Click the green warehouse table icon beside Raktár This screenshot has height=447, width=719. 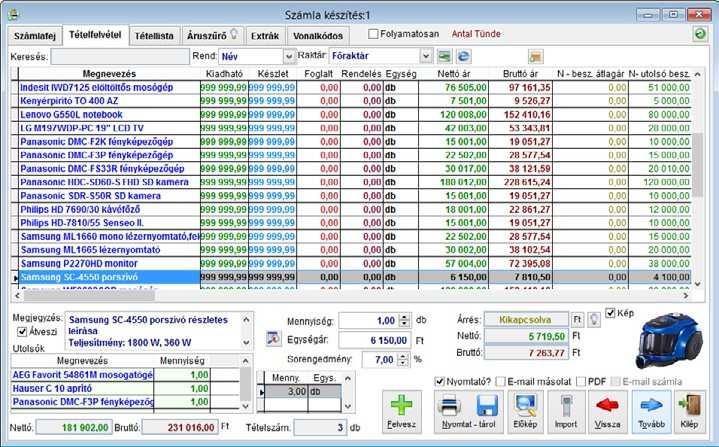pyautogui.click(x=444, y=56)
